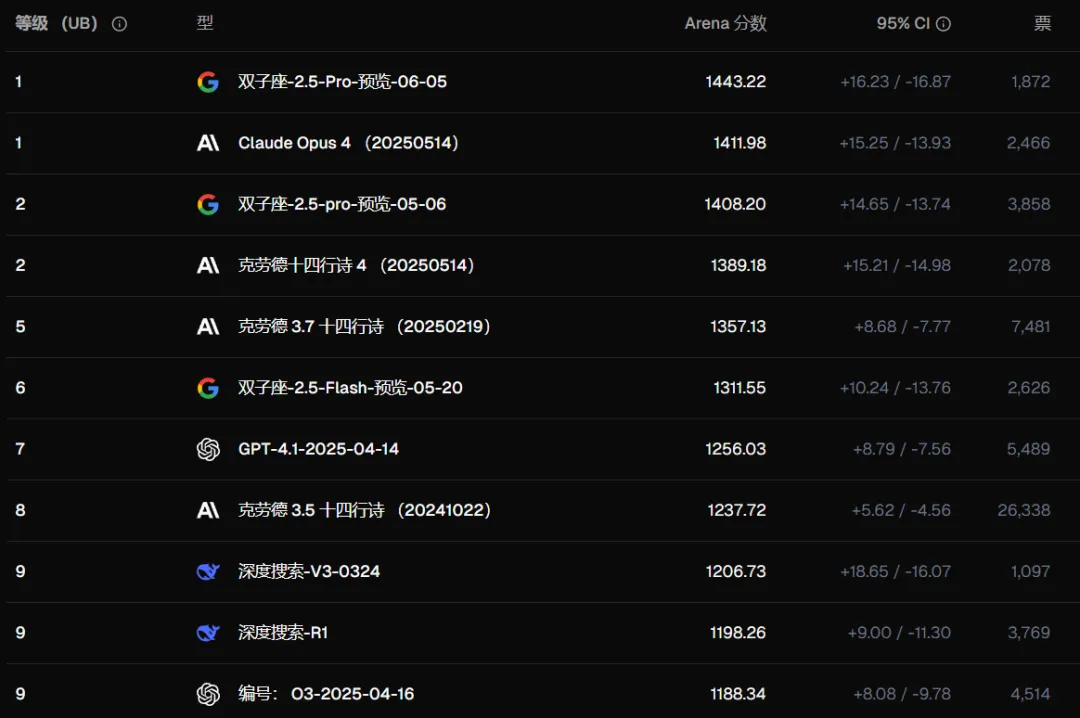Click the 26,338 votes cell

(x=1023, y=510)
